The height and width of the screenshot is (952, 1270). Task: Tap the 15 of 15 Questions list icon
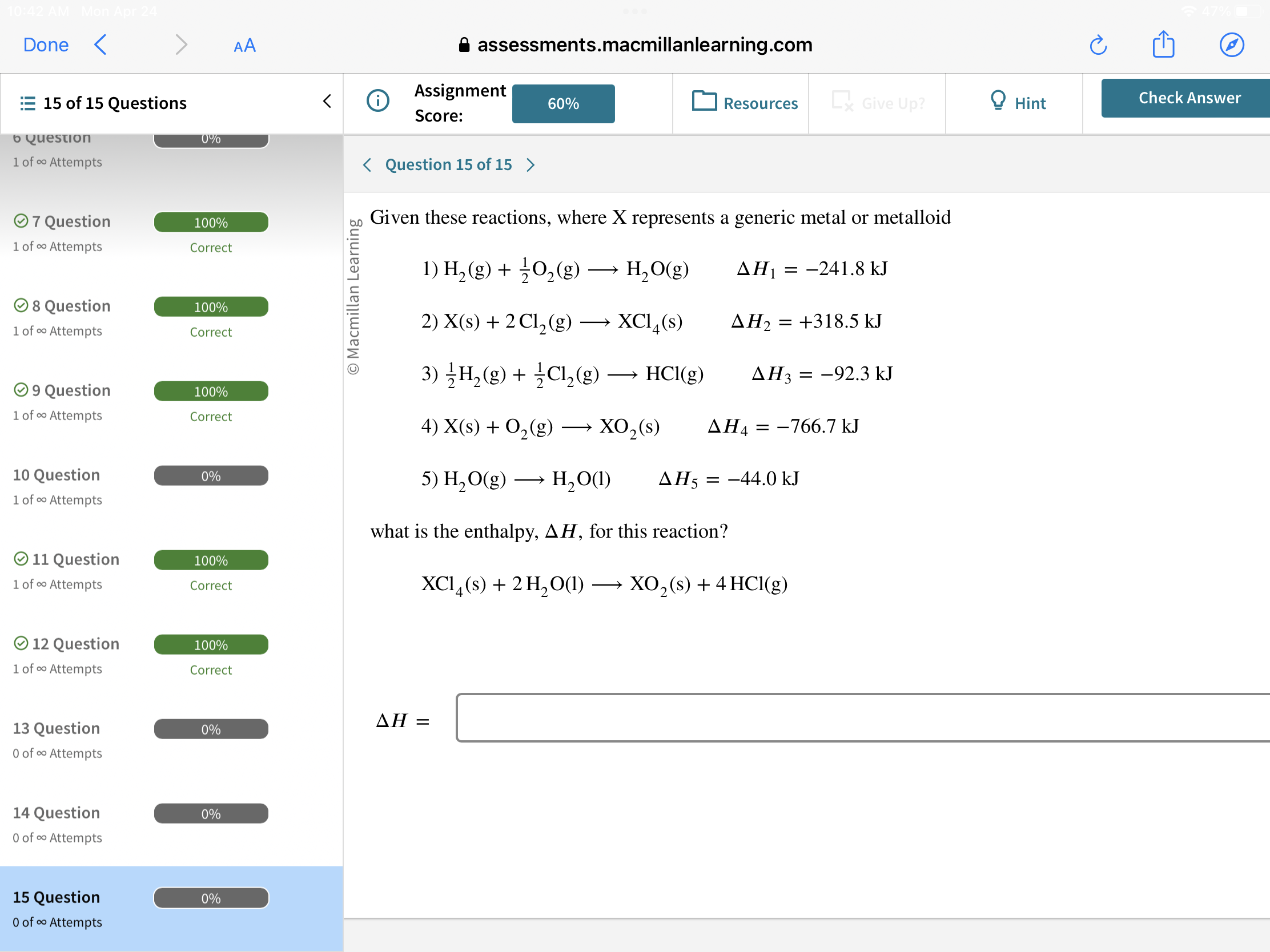coord(27,103)
